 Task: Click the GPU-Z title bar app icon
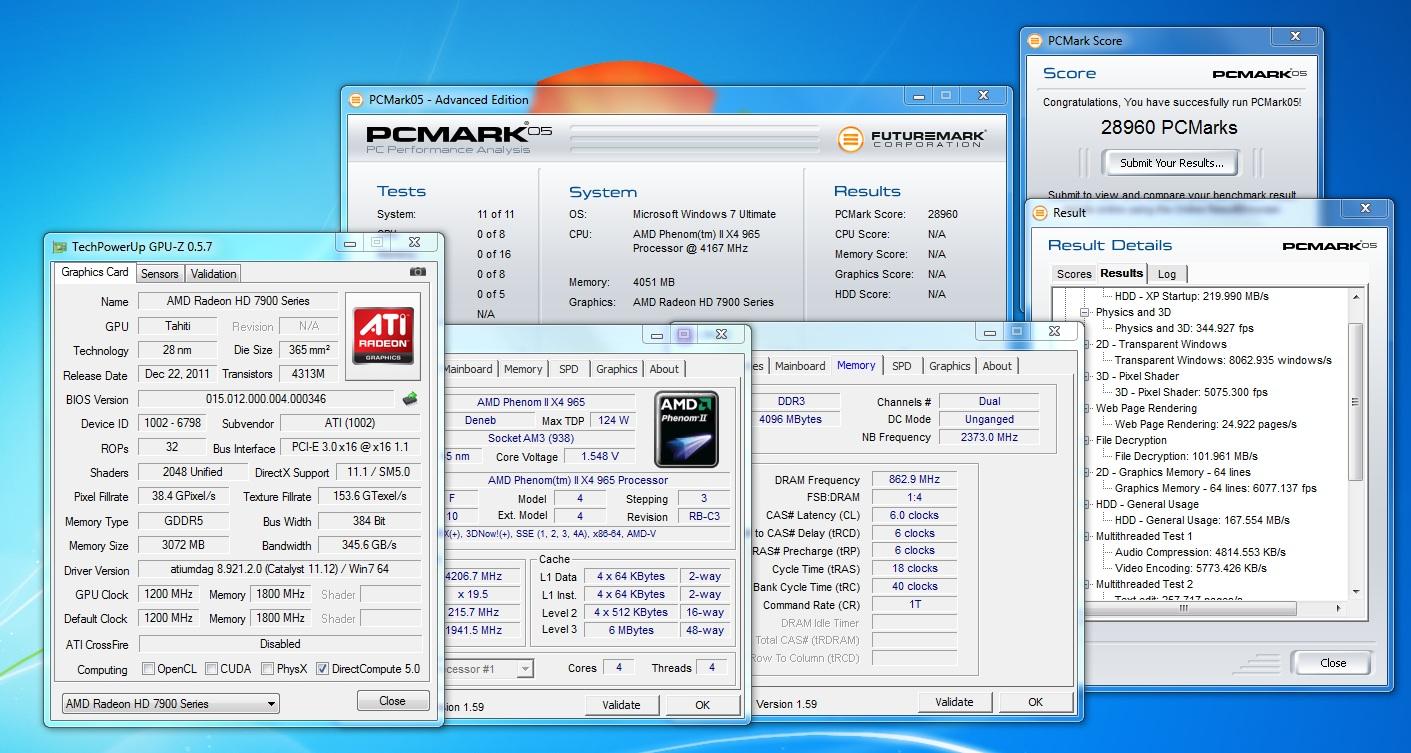(x=60, y=247)
